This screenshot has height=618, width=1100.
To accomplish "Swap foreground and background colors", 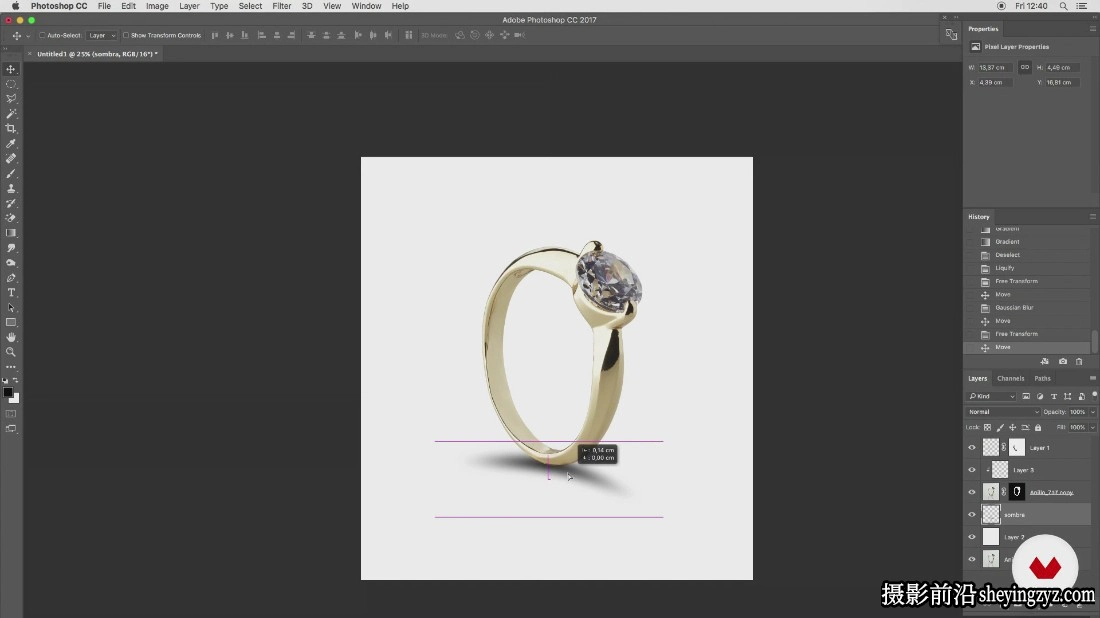I will 15,380.
